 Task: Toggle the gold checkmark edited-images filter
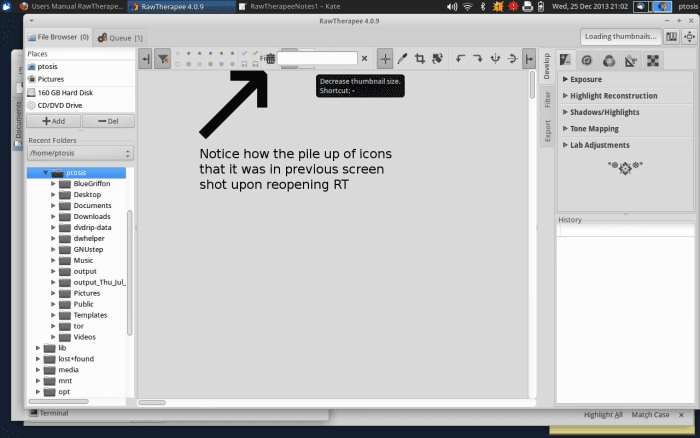[255, 53]
